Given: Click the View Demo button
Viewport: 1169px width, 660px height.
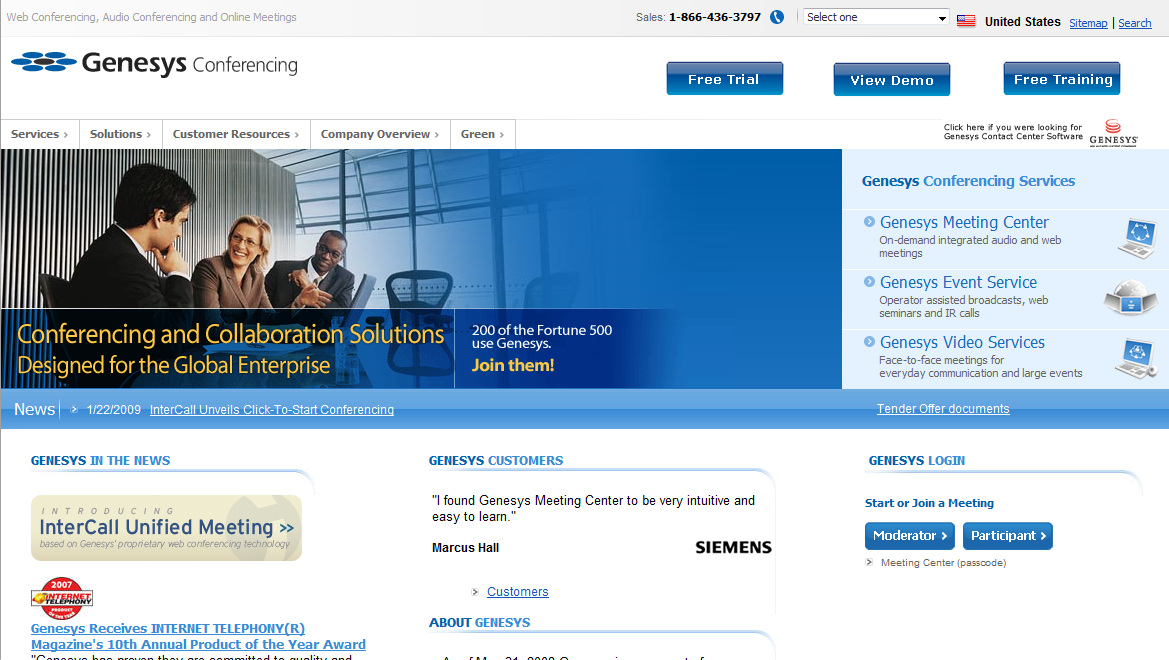Looking at the screenshot, I should coord(892,80).
